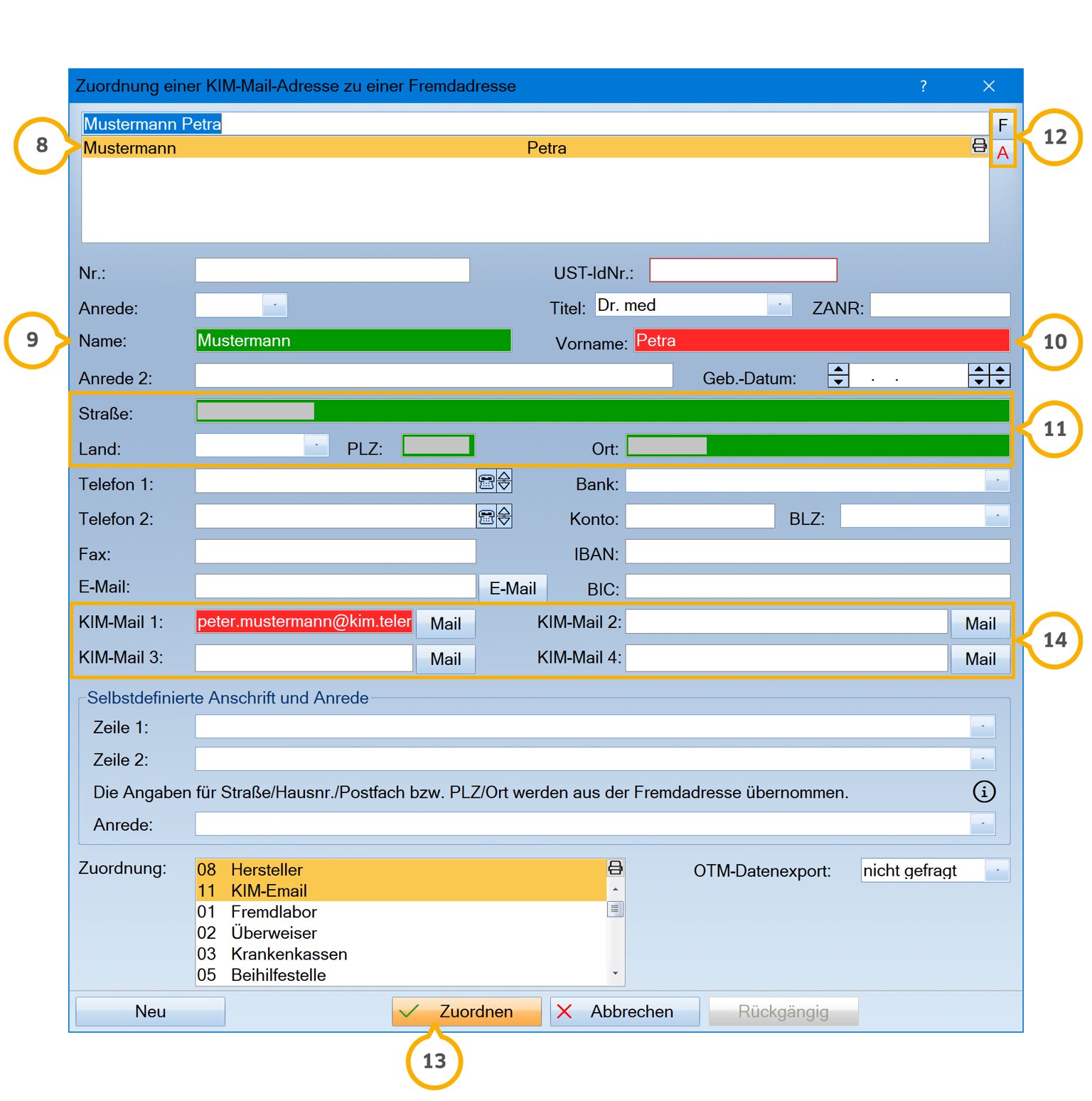The width and height of the screenshot is (1092, 1101).
Task: Select 11 KIM-Email in Zuordnung list
Action: [x=401, y=890]
